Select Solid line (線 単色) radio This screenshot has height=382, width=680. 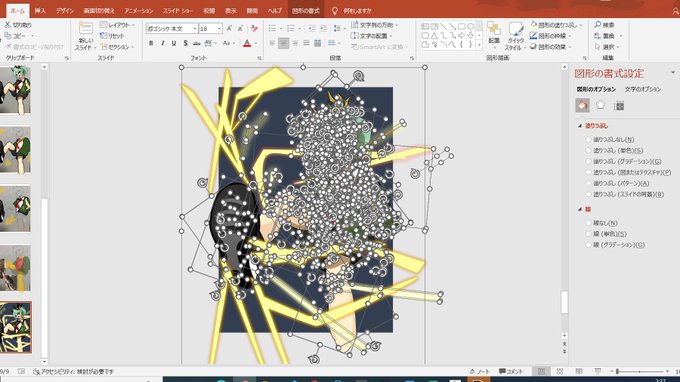click(588, 234)
